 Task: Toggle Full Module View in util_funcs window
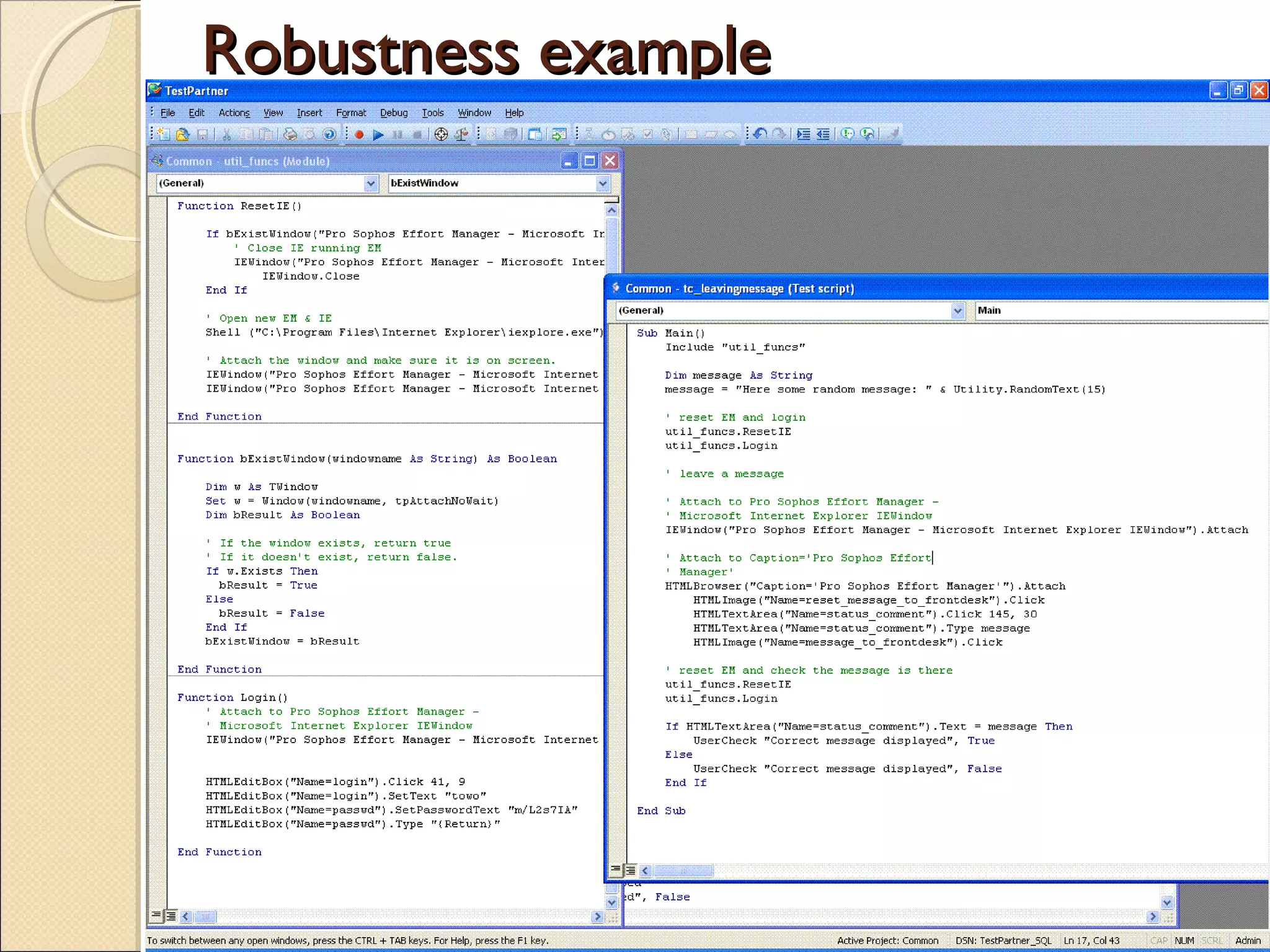click(x=171, y=915)
